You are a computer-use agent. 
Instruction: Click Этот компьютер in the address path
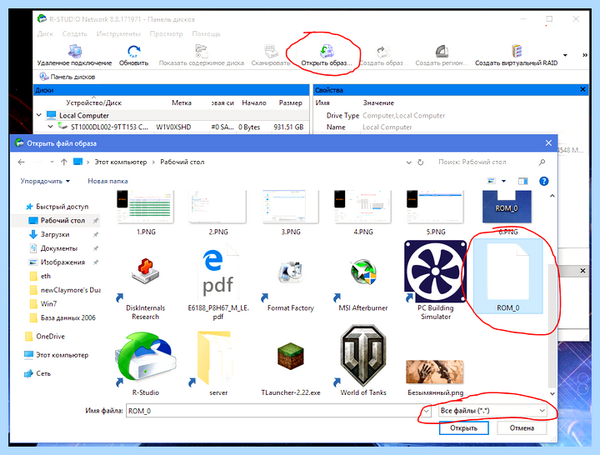point(121,162)
